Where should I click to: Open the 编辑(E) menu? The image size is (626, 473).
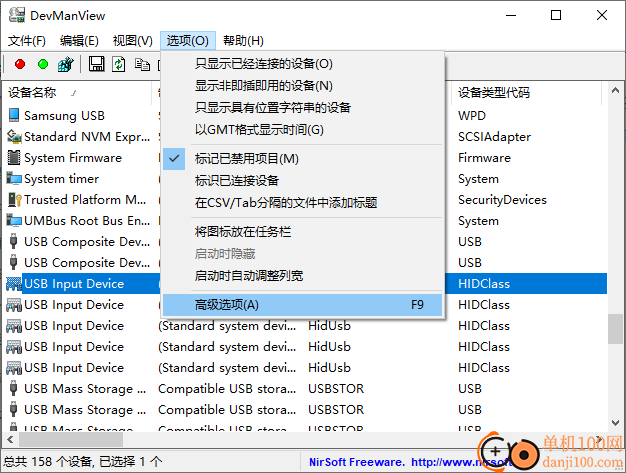(79, 41)
